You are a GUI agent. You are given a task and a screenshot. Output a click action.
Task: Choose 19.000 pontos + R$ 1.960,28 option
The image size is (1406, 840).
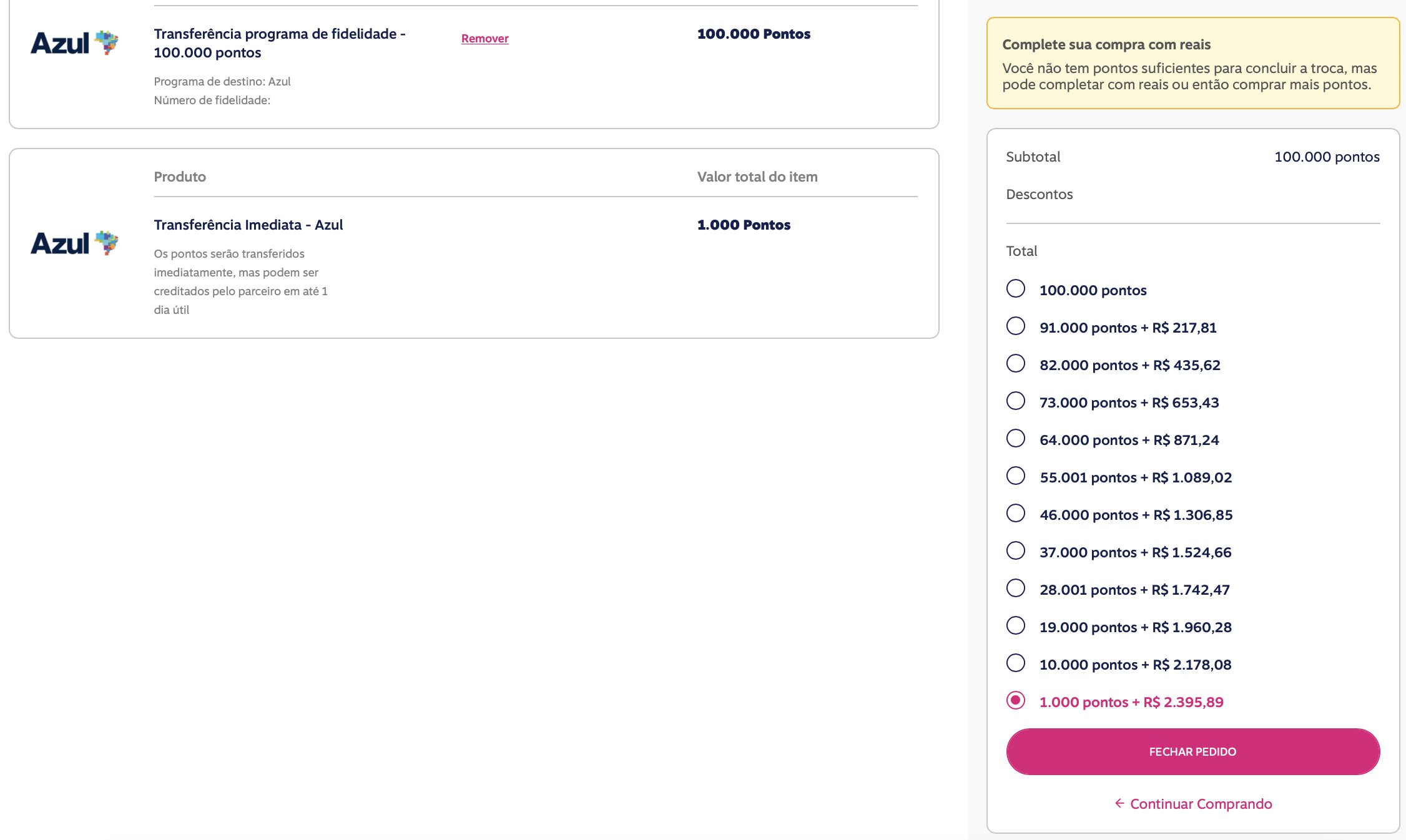pos(1016,625)
